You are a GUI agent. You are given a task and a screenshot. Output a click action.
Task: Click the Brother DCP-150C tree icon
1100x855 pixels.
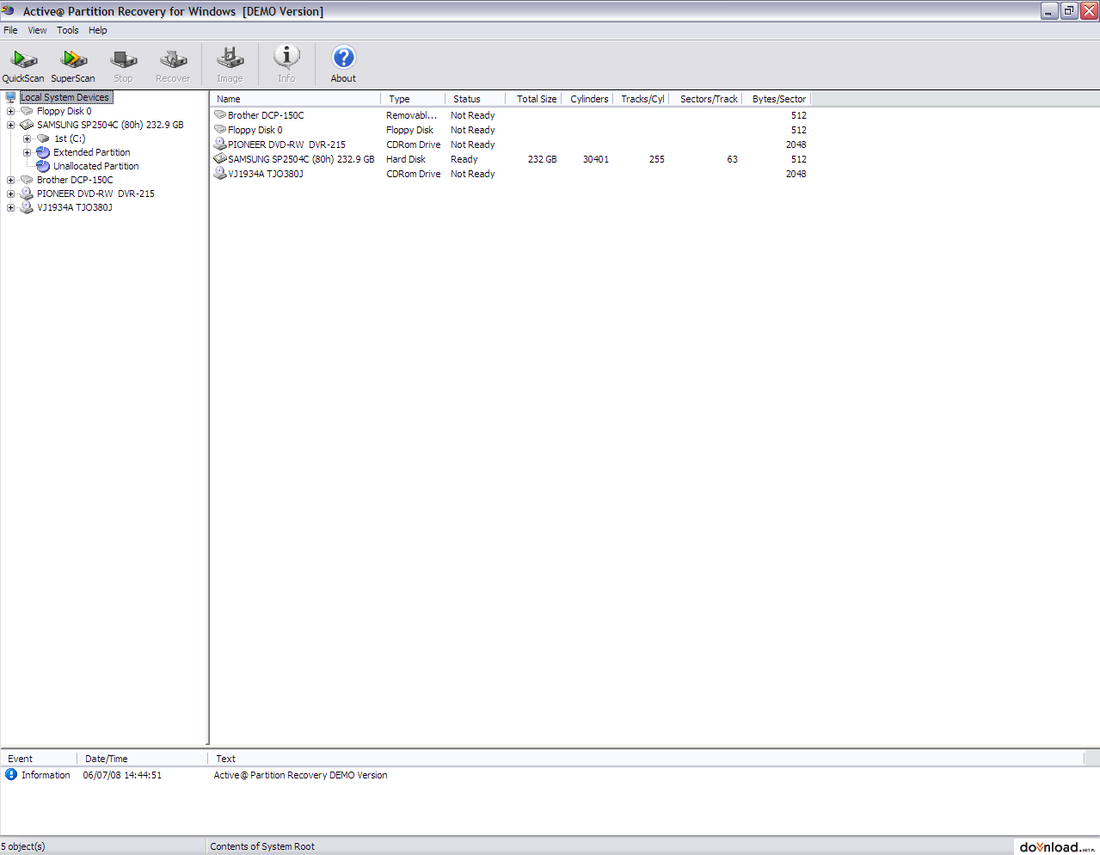27,180
